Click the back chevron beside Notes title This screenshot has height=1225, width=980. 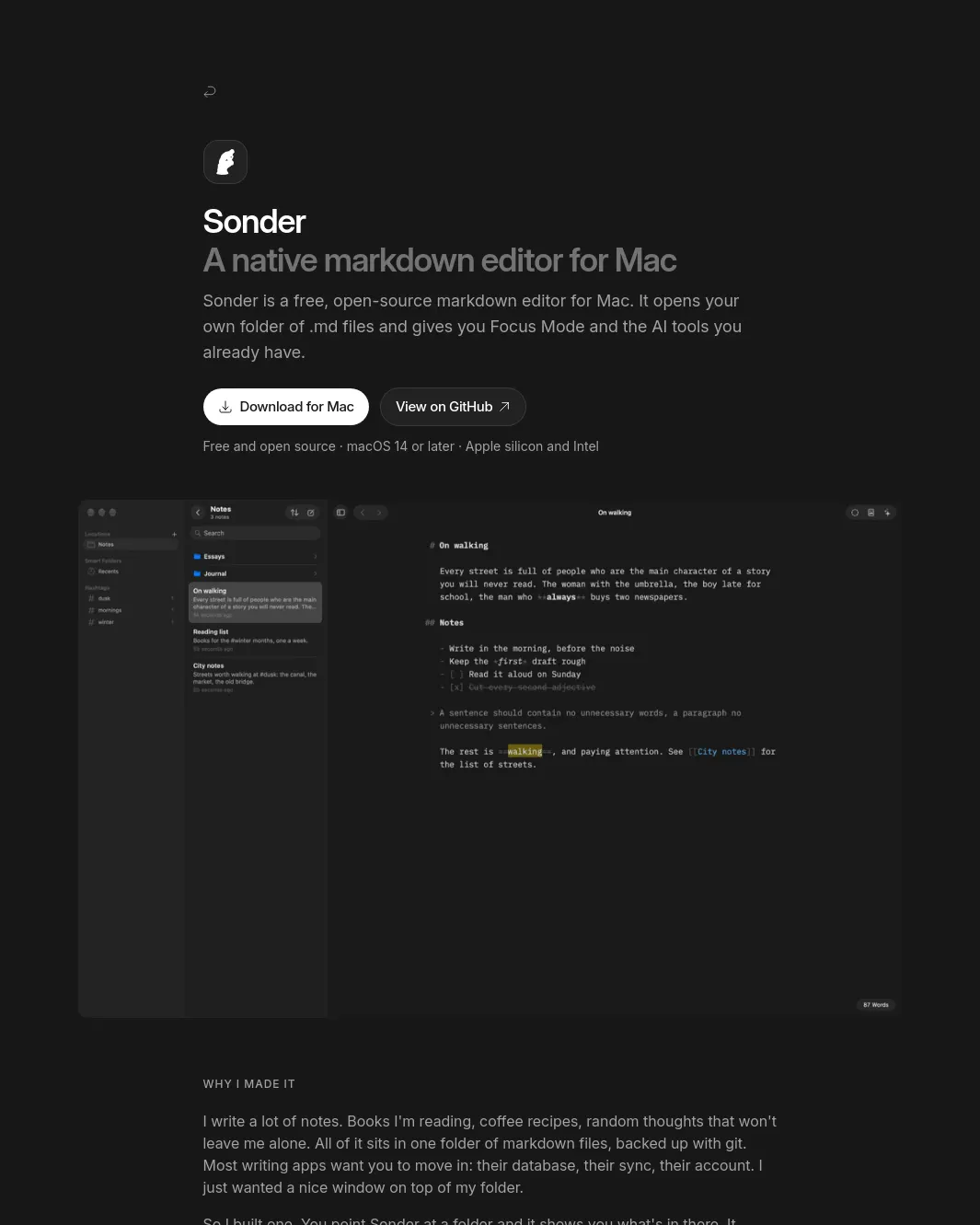pyautogui.click(x=198, y=513)
